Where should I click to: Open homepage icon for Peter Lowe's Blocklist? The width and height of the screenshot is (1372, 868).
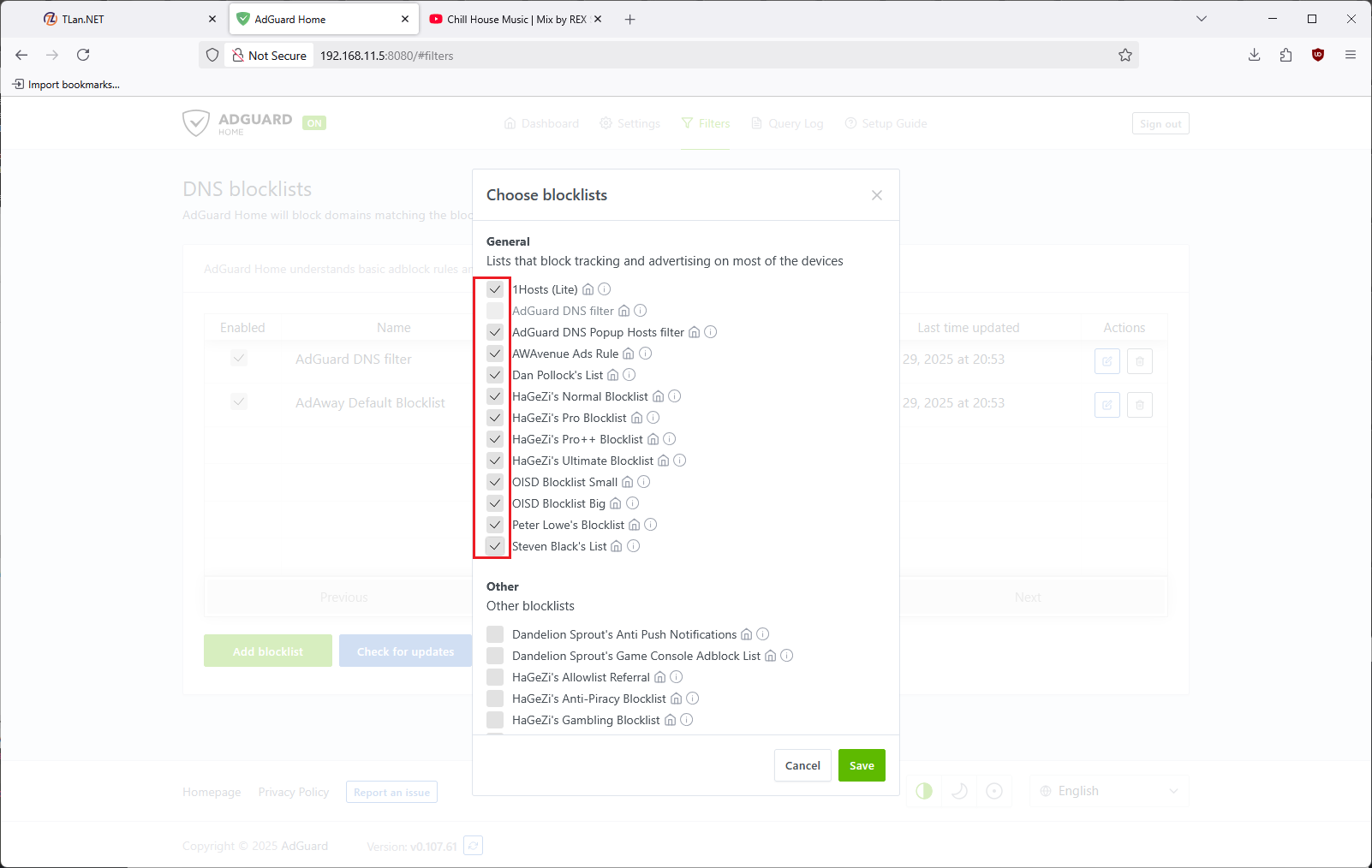pos(634,525)
